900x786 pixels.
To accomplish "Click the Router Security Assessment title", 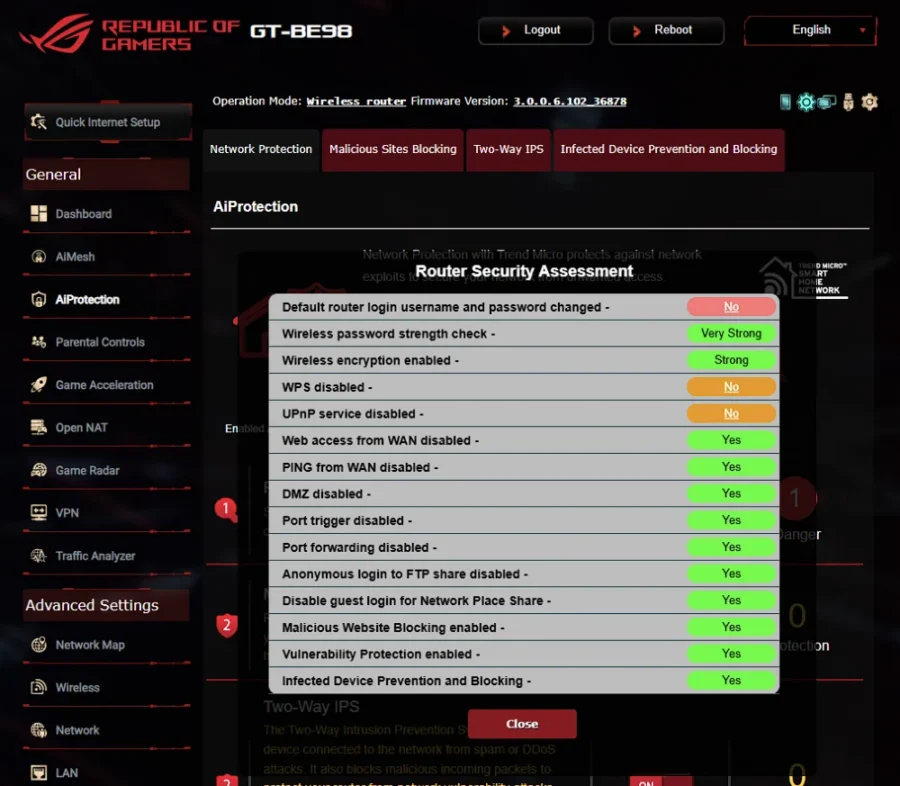I will coord(524,271).
